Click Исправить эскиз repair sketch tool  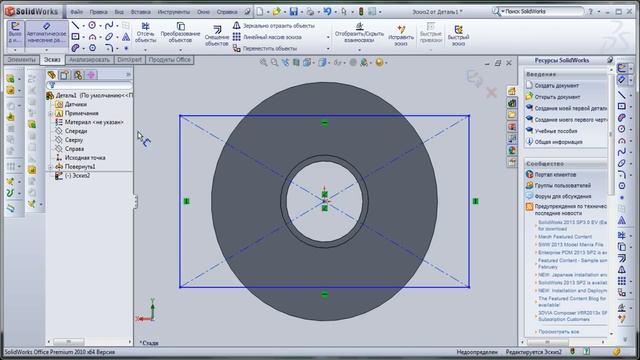401,35
